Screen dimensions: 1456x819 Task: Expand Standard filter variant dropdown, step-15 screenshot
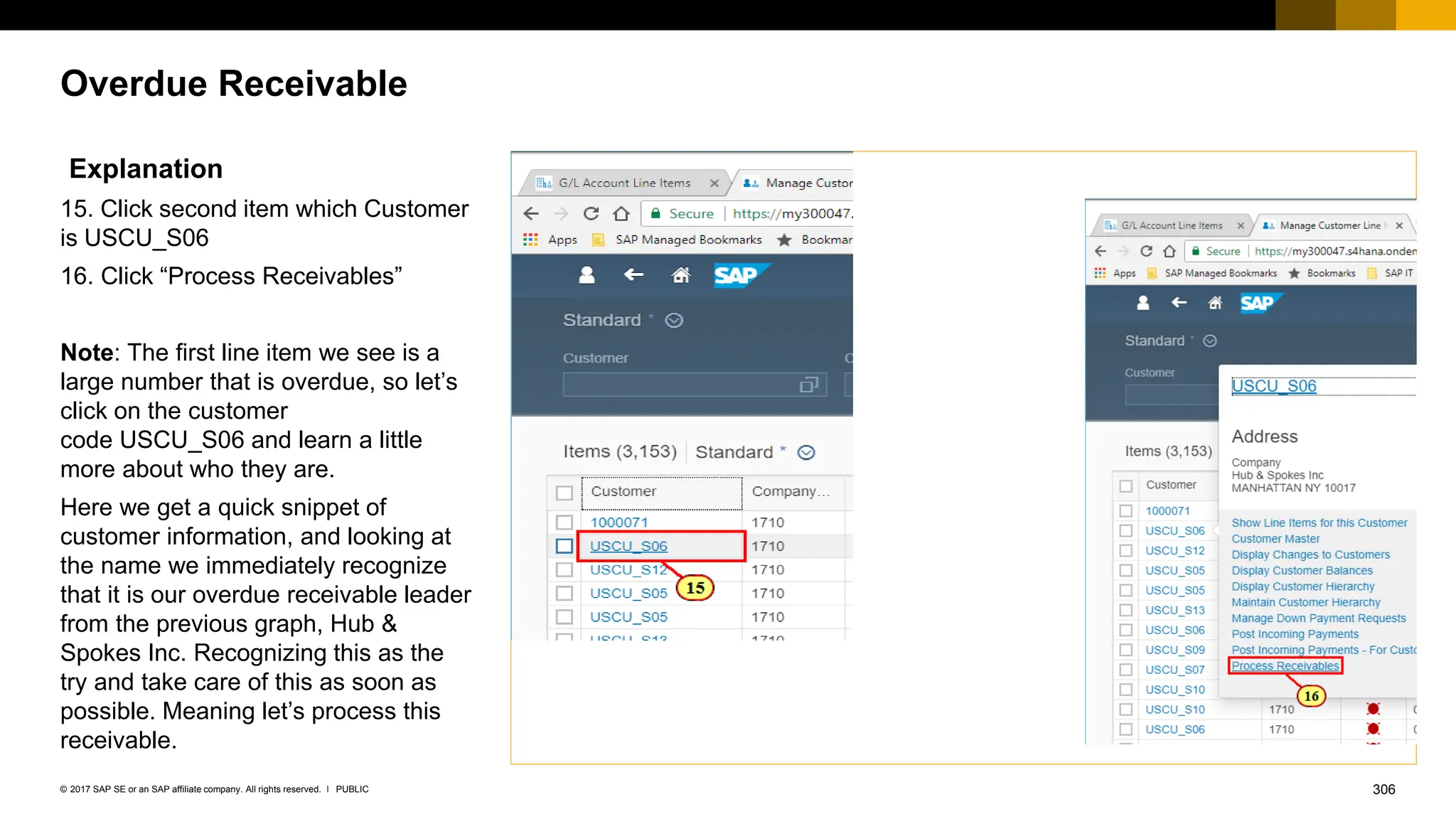674,321
